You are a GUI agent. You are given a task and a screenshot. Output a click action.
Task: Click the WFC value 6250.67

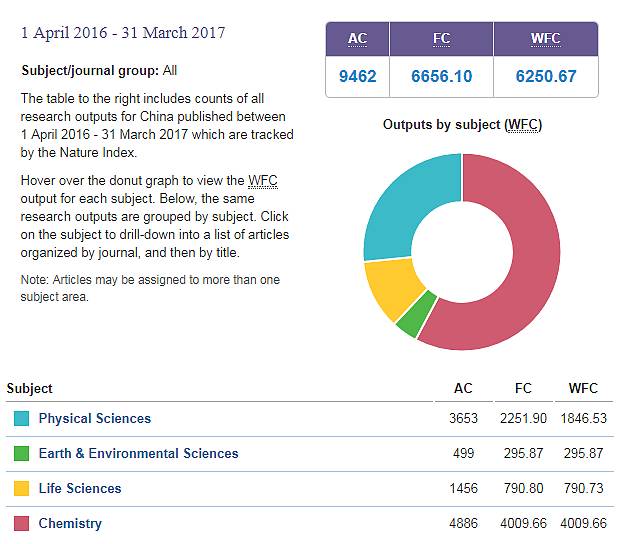(547, 76)
